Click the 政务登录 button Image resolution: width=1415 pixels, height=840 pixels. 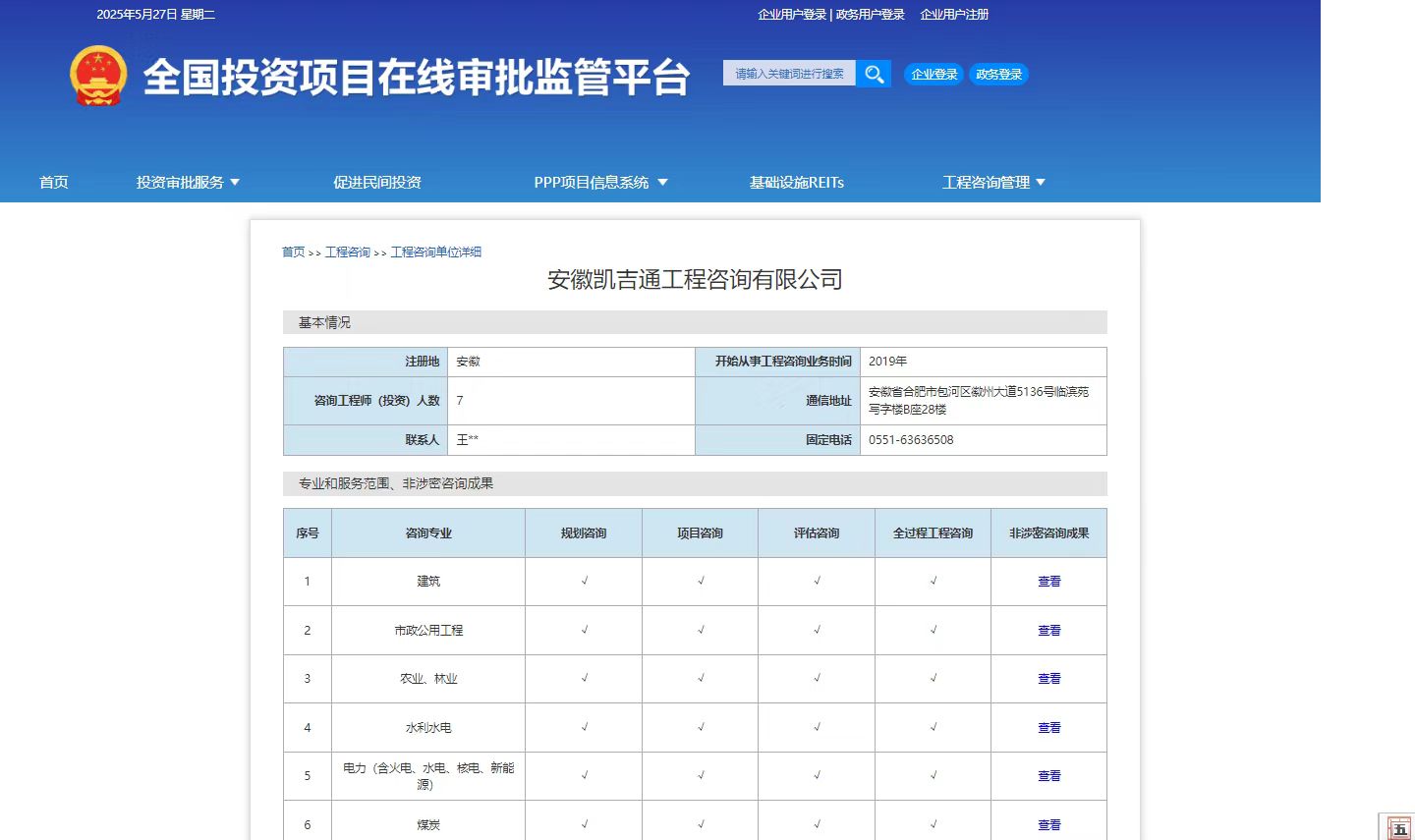[998, 73]
